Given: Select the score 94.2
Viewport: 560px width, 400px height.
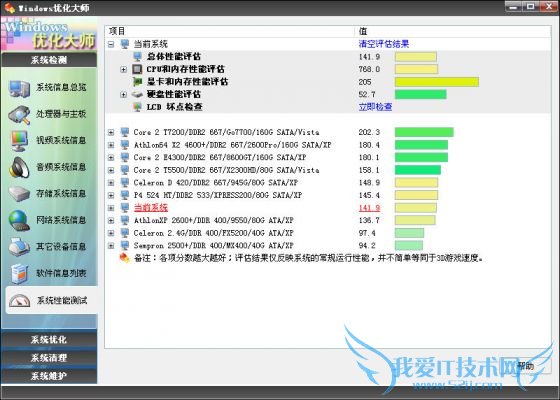Looking at the screenshot, I should click(x=367, y=246).
